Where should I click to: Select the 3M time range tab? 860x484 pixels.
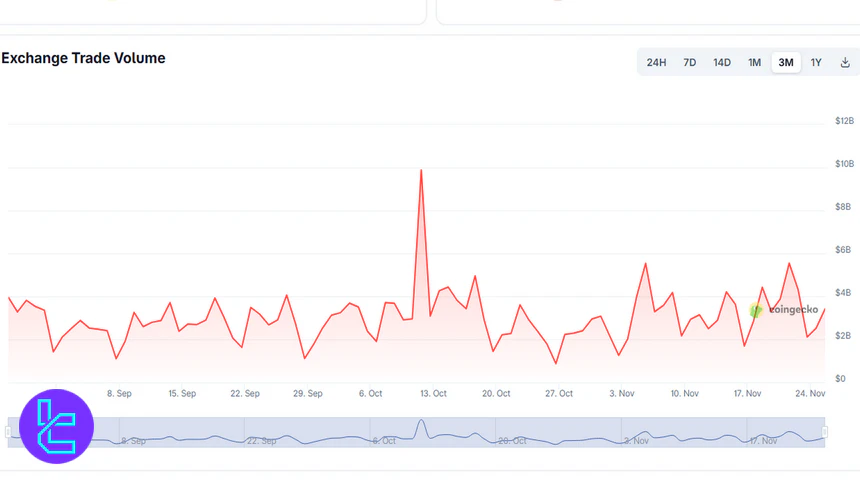(x=785, y=63)
